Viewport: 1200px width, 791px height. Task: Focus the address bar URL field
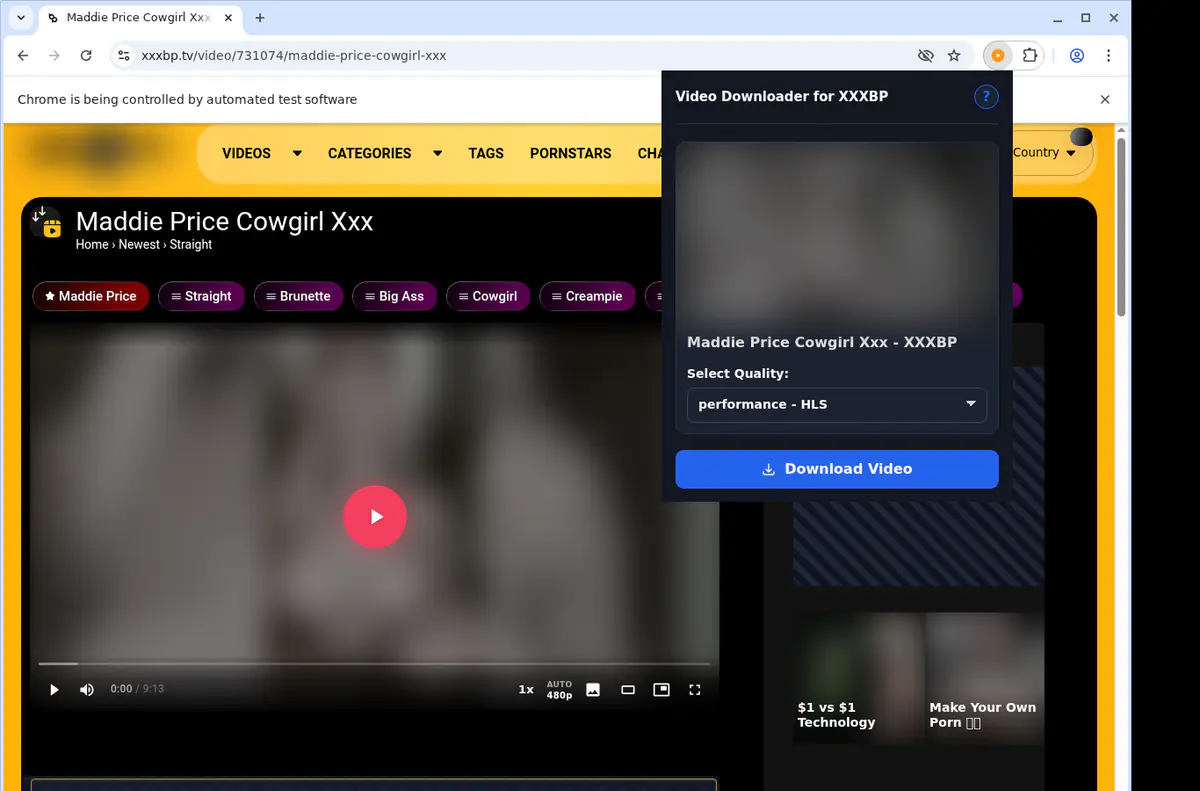coord(520,56)
